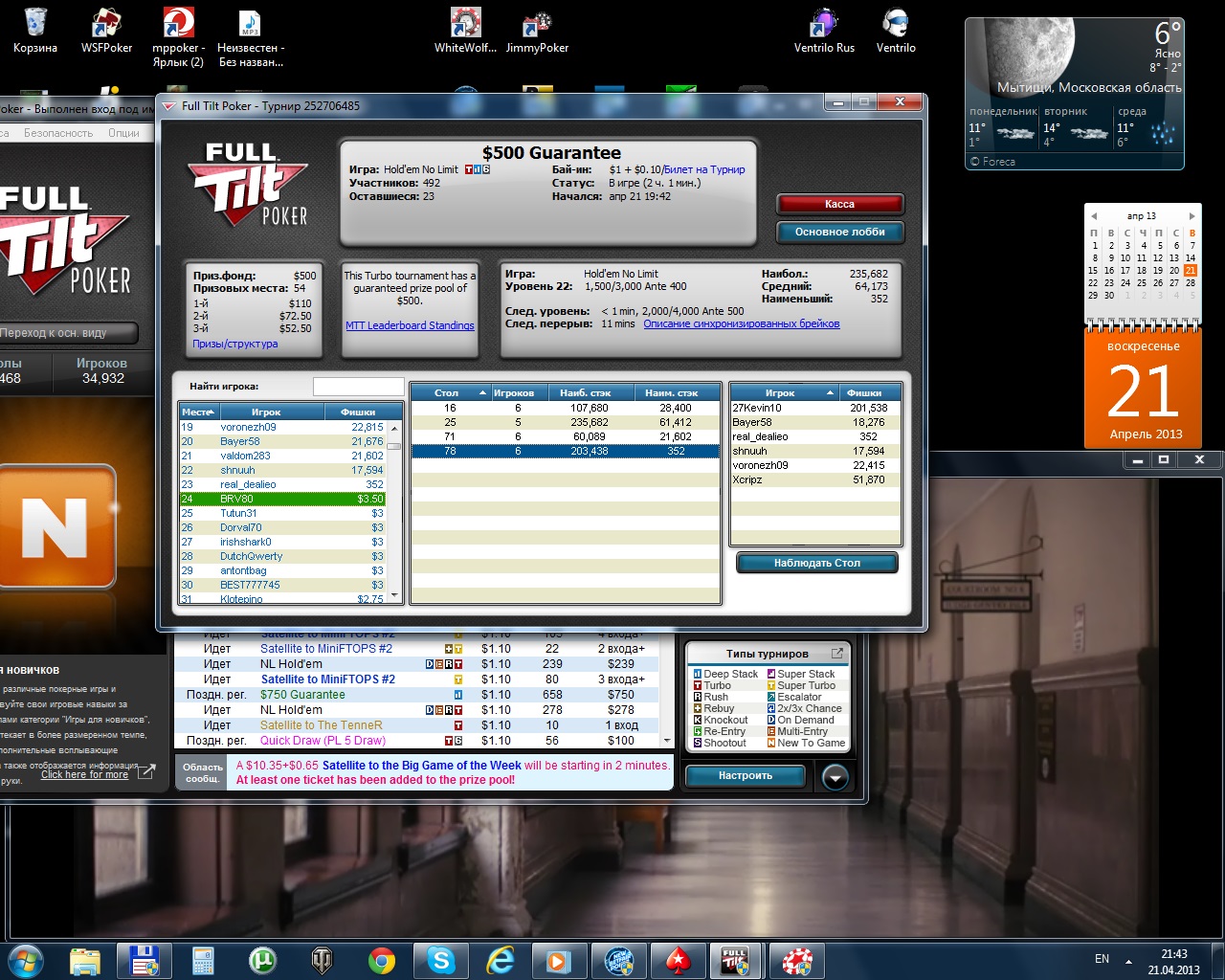The image size is (1225, 980).
Task: Select table 71 row in the table list
Action: point(565,436)
